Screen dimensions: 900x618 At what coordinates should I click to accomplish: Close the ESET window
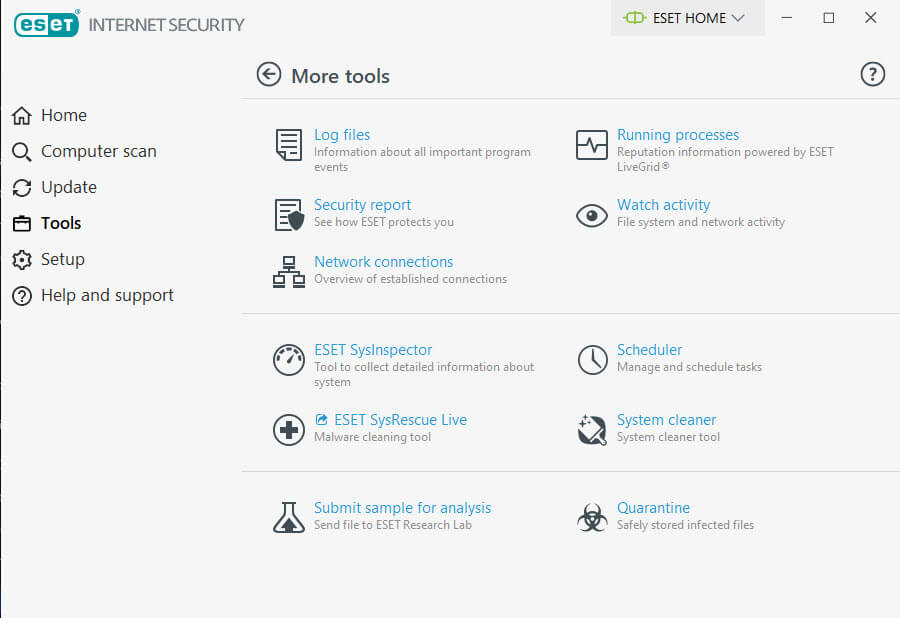871,18
